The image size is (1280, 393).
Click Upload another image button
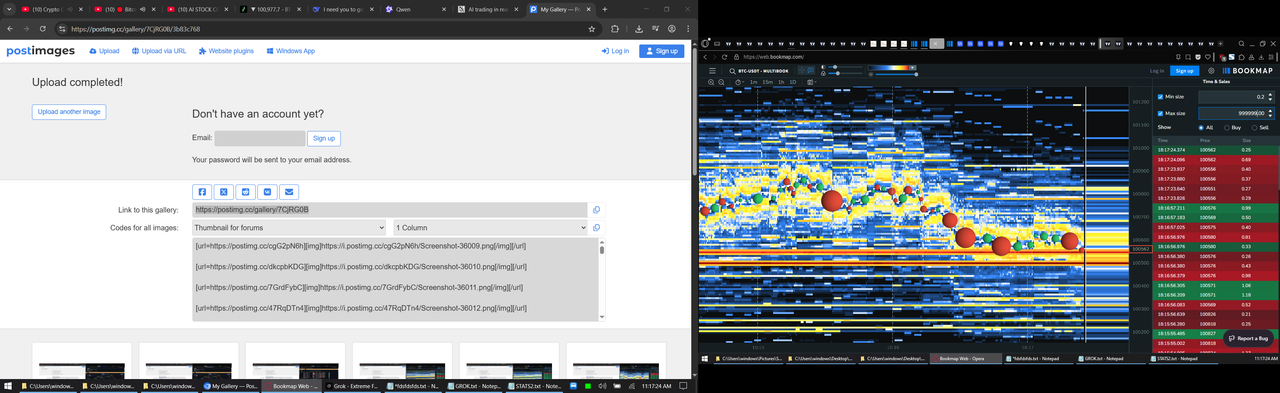pyautogui.click(x=69, y=112)
